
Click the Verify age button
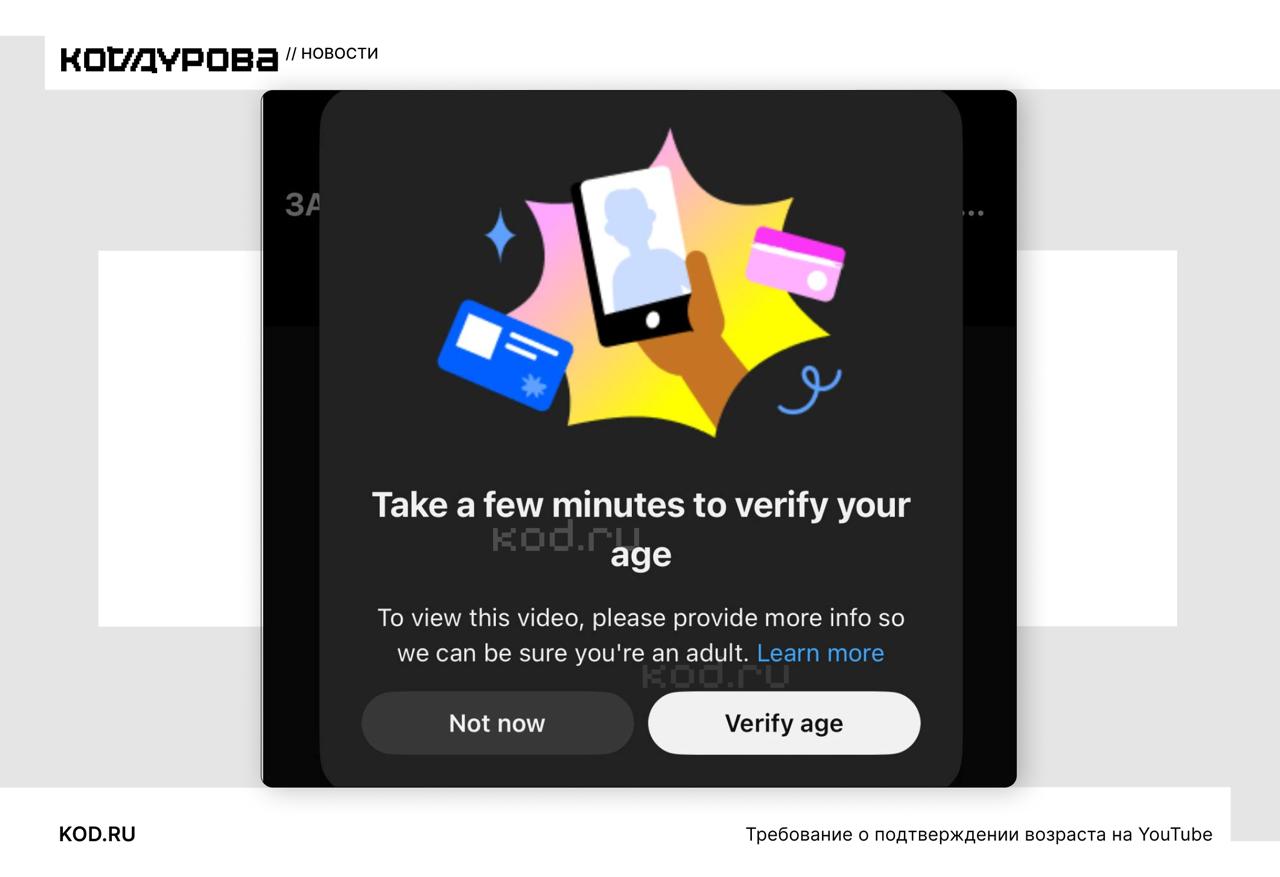pyautogui.click(x=783, y=723)
